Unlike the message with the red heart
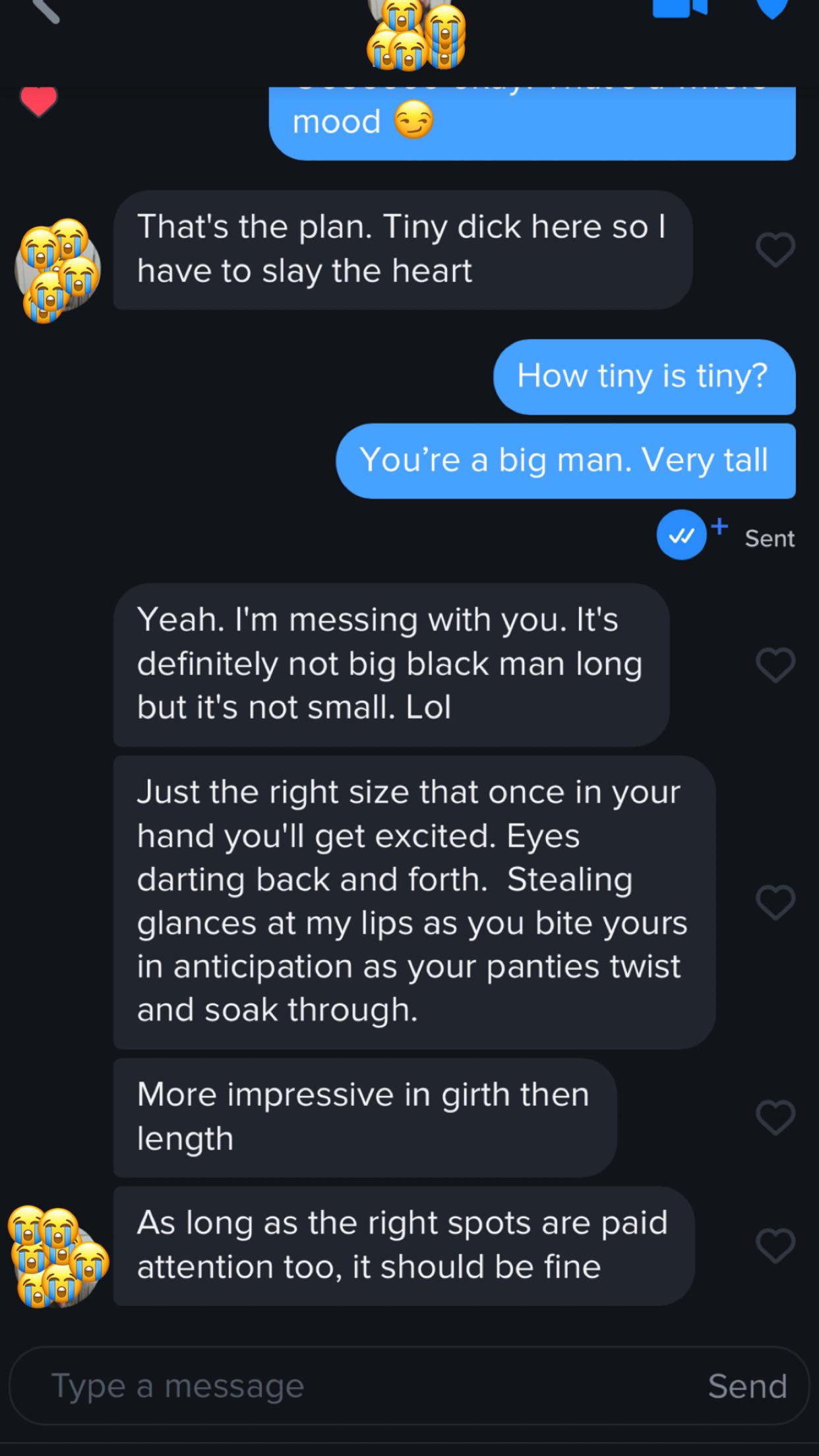Screen dimensions: 819x1456 [38, 102]
